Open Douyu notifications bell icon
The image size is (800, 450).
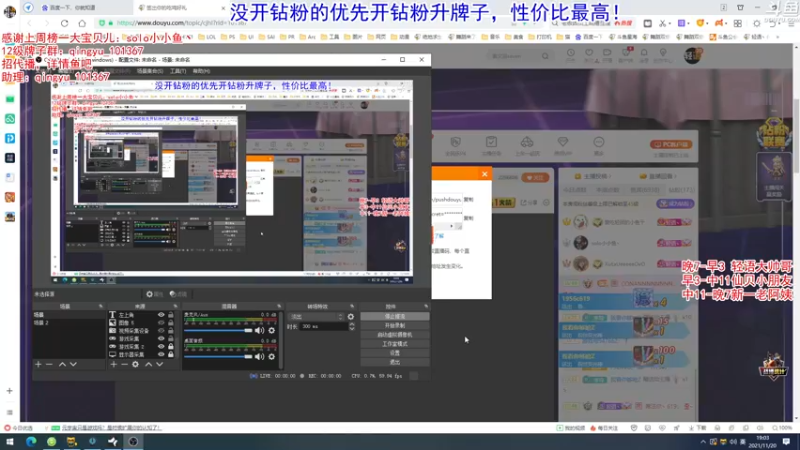pos(644,53)
